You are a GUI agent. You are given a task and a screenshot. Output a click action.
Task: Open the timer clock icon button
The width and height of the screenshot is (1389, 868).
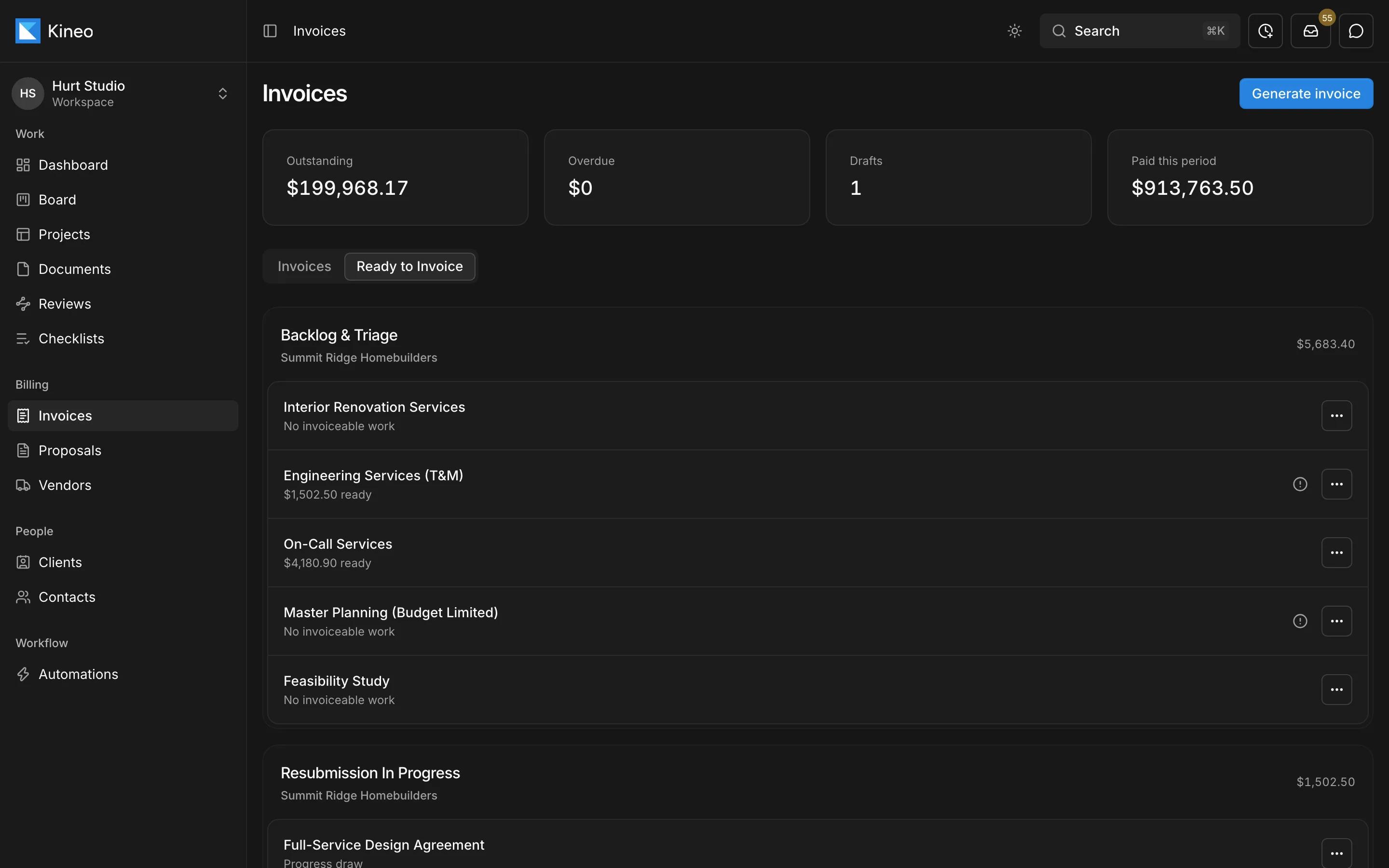(1265, 31)
